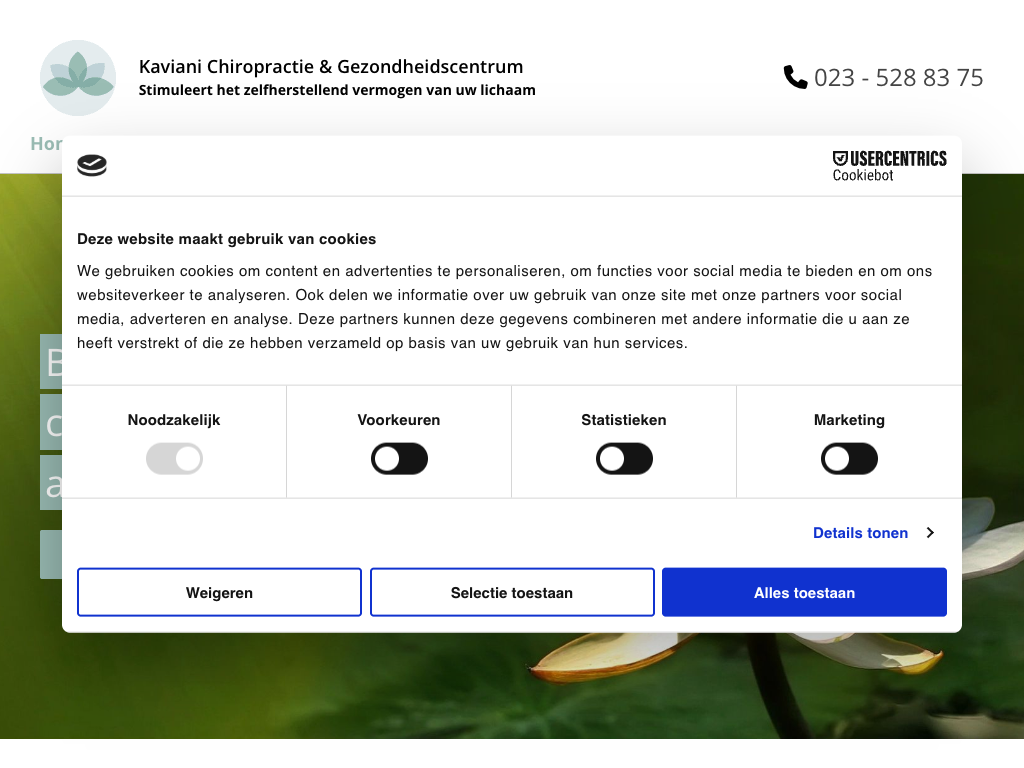Enable the Statistieken cookies switch

[x=624, y=460]
